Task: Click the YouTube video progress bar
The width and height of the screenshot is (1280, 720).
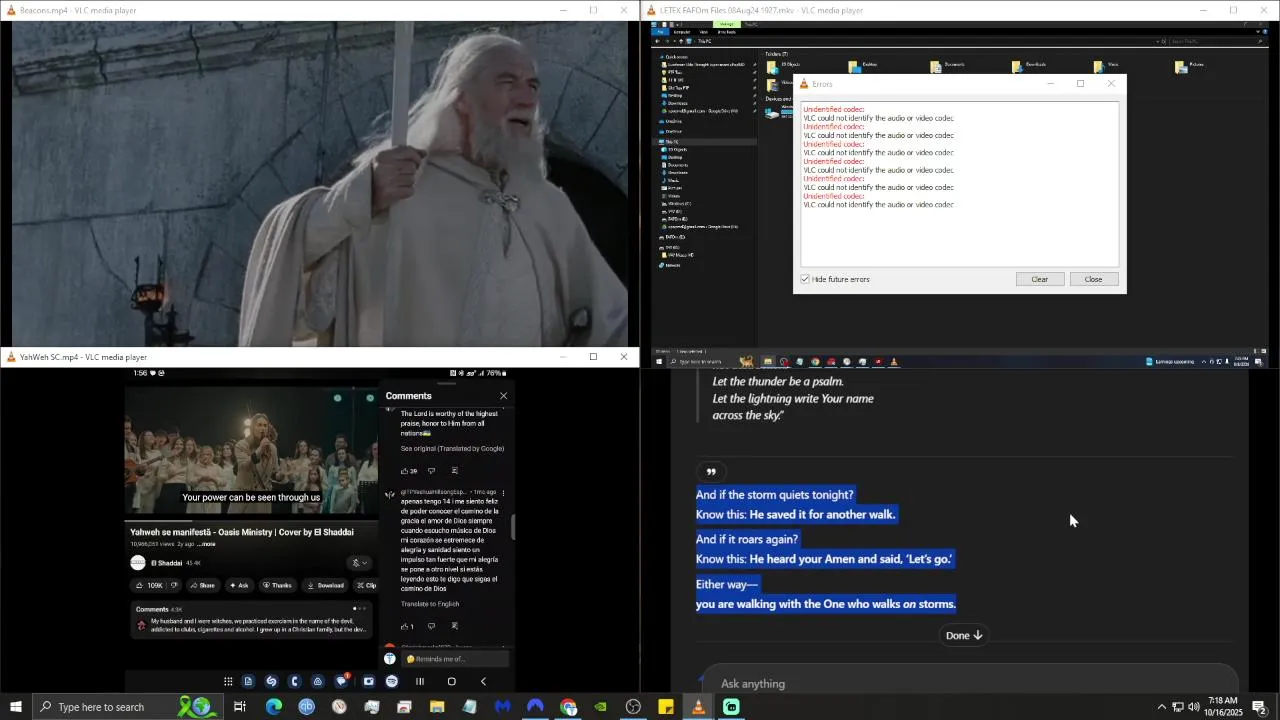Action: (251, 521)
